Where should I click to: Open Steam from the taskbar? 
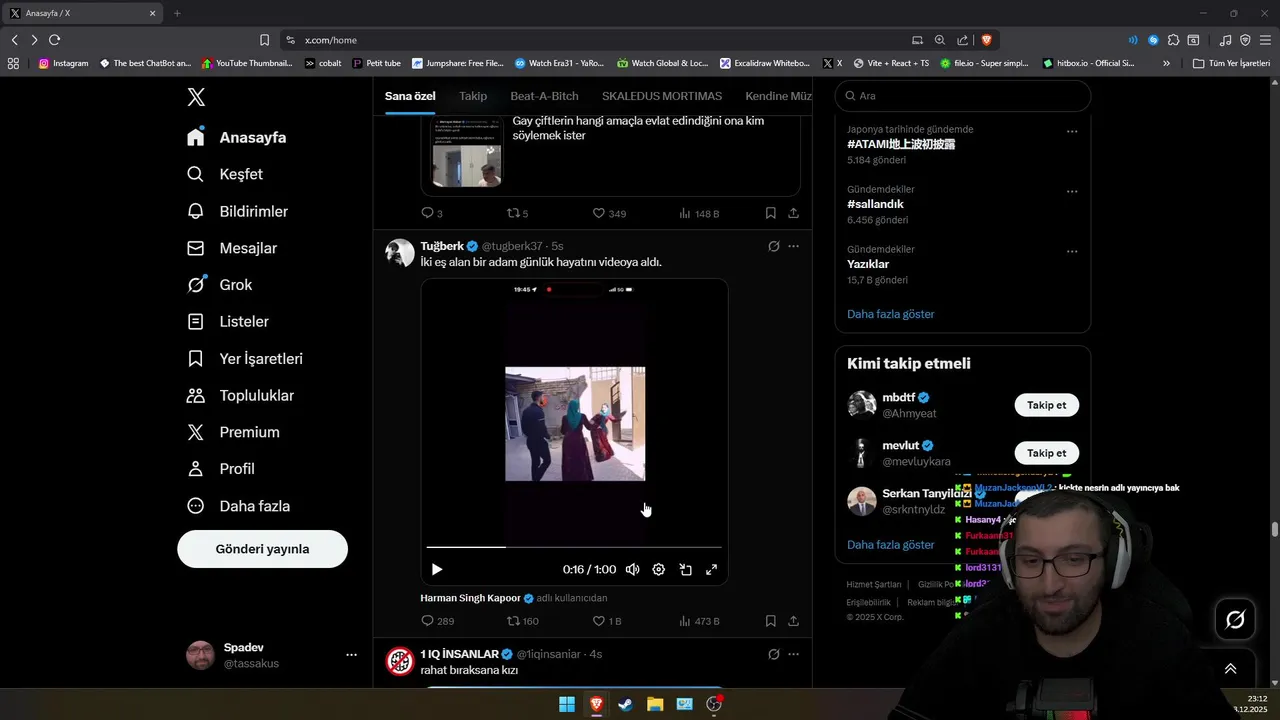point(625,704)
